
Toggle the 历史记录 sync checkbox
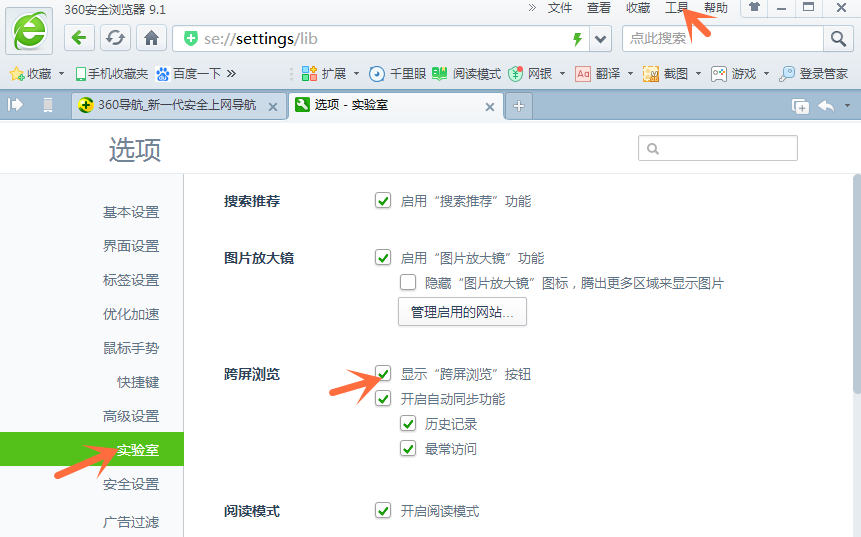pos(408,424)
